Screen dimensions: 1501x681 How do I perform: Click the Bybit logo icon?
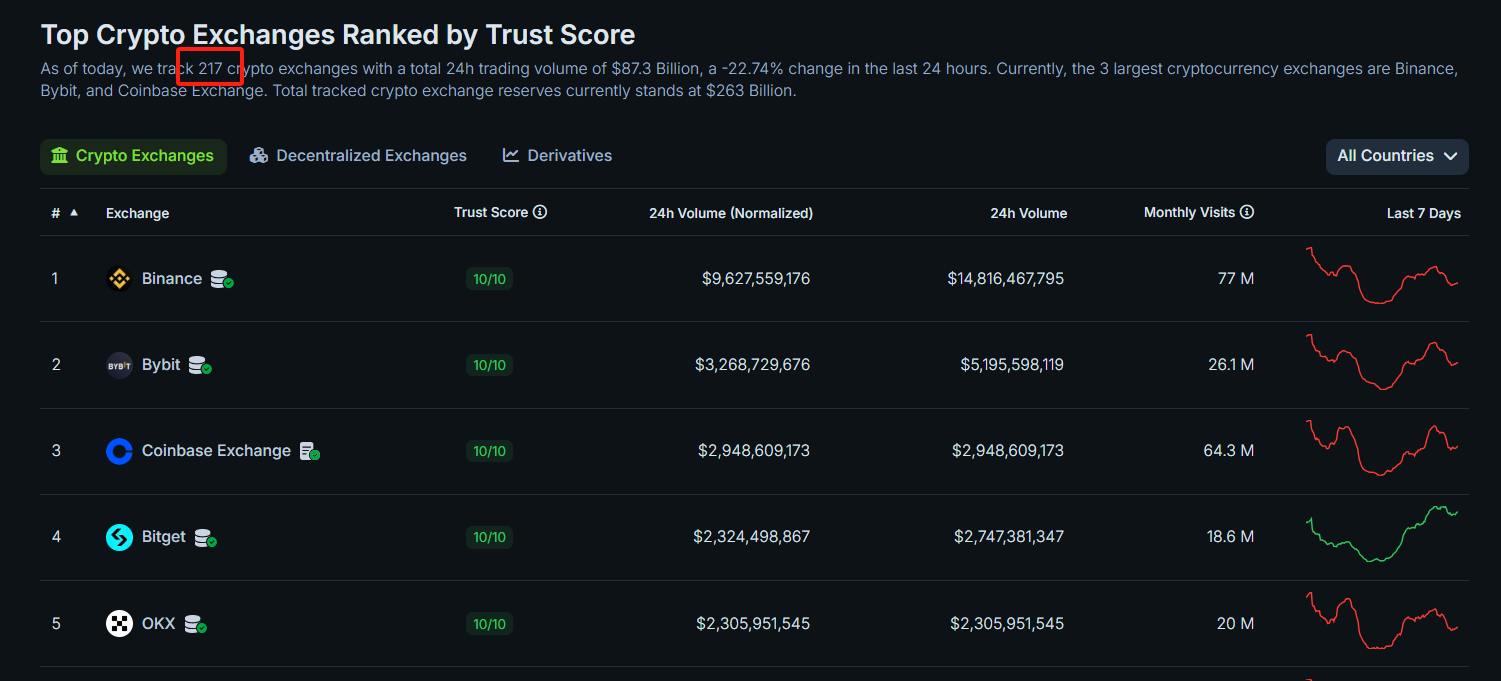coord(119,365)
